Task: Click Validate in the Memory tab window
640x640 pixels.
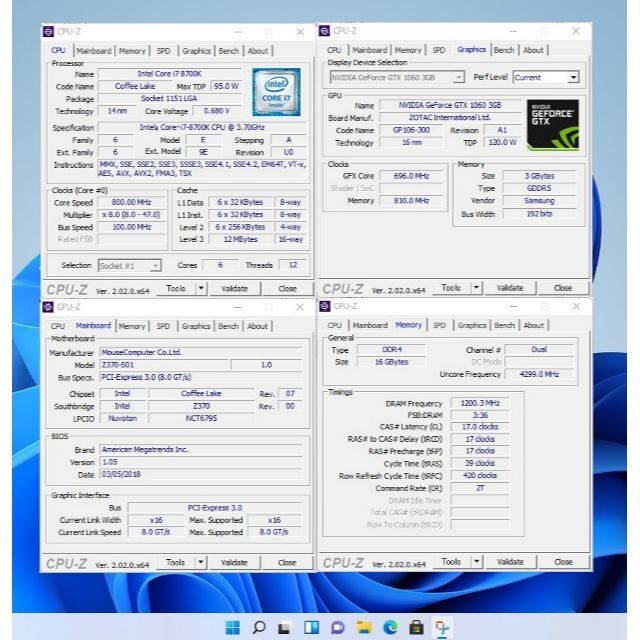Action: tap(510, 562)
